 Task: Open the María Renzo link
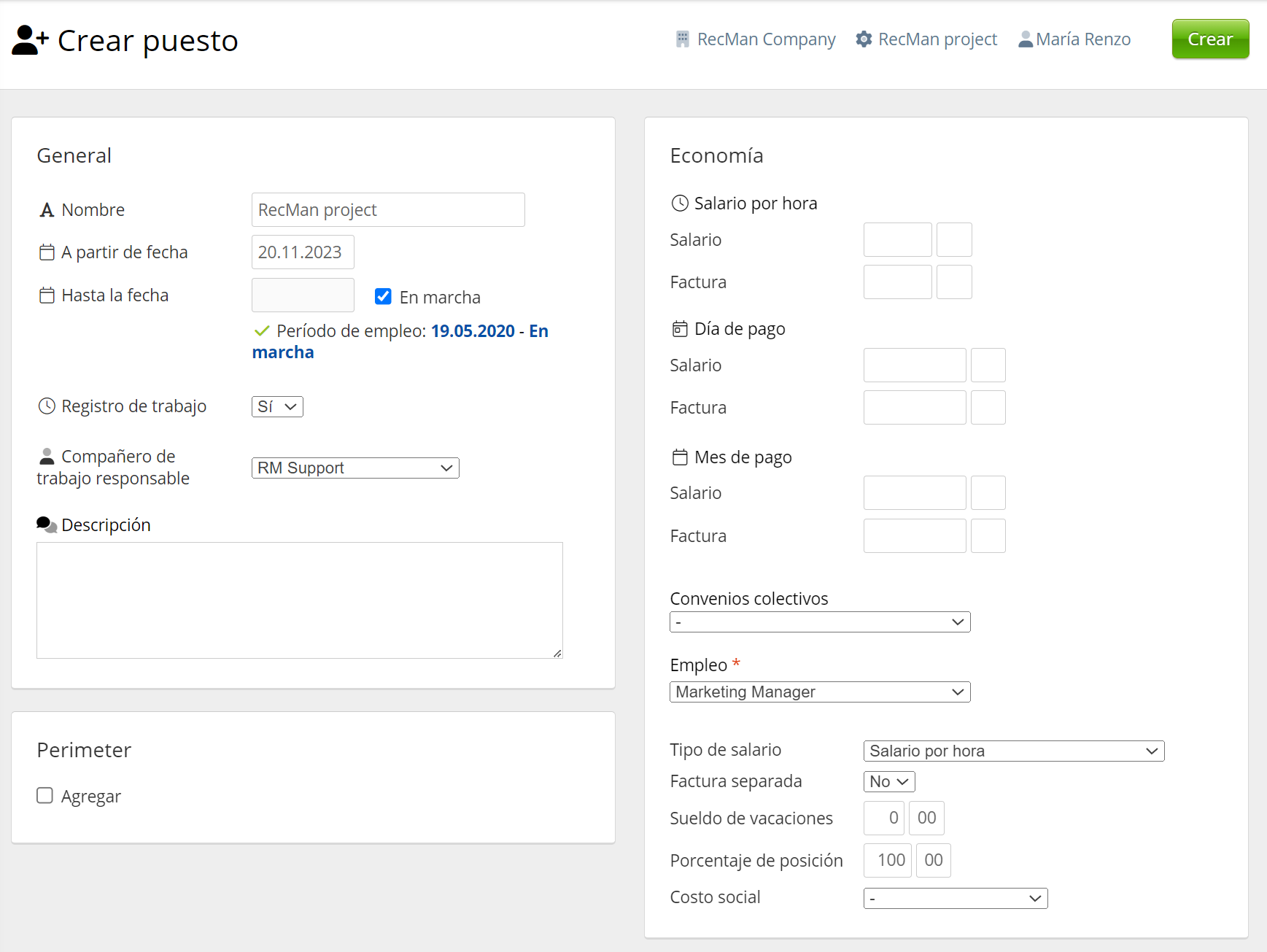(x=1082, y=39)
